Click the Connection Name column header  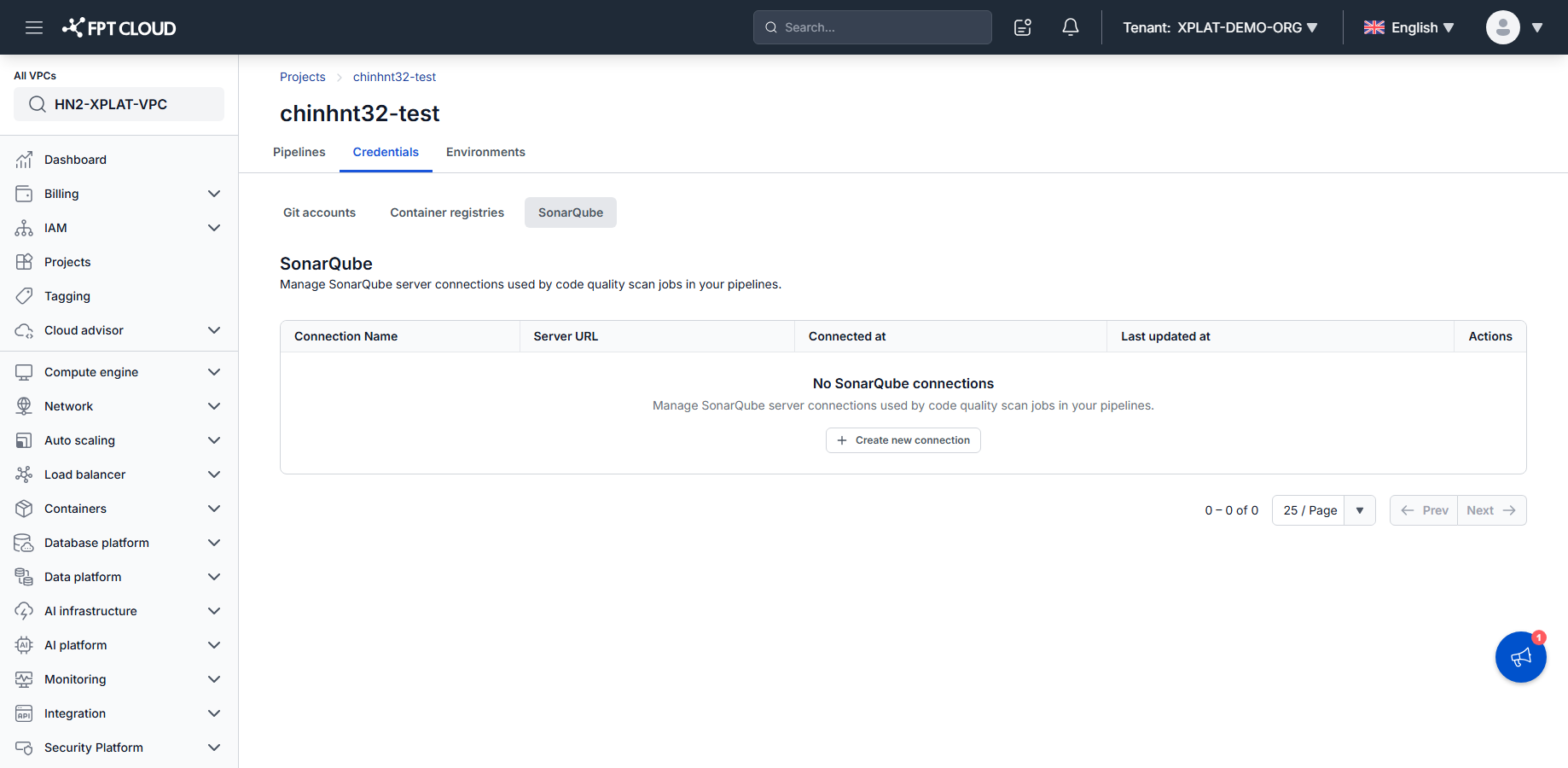(400, 336)
